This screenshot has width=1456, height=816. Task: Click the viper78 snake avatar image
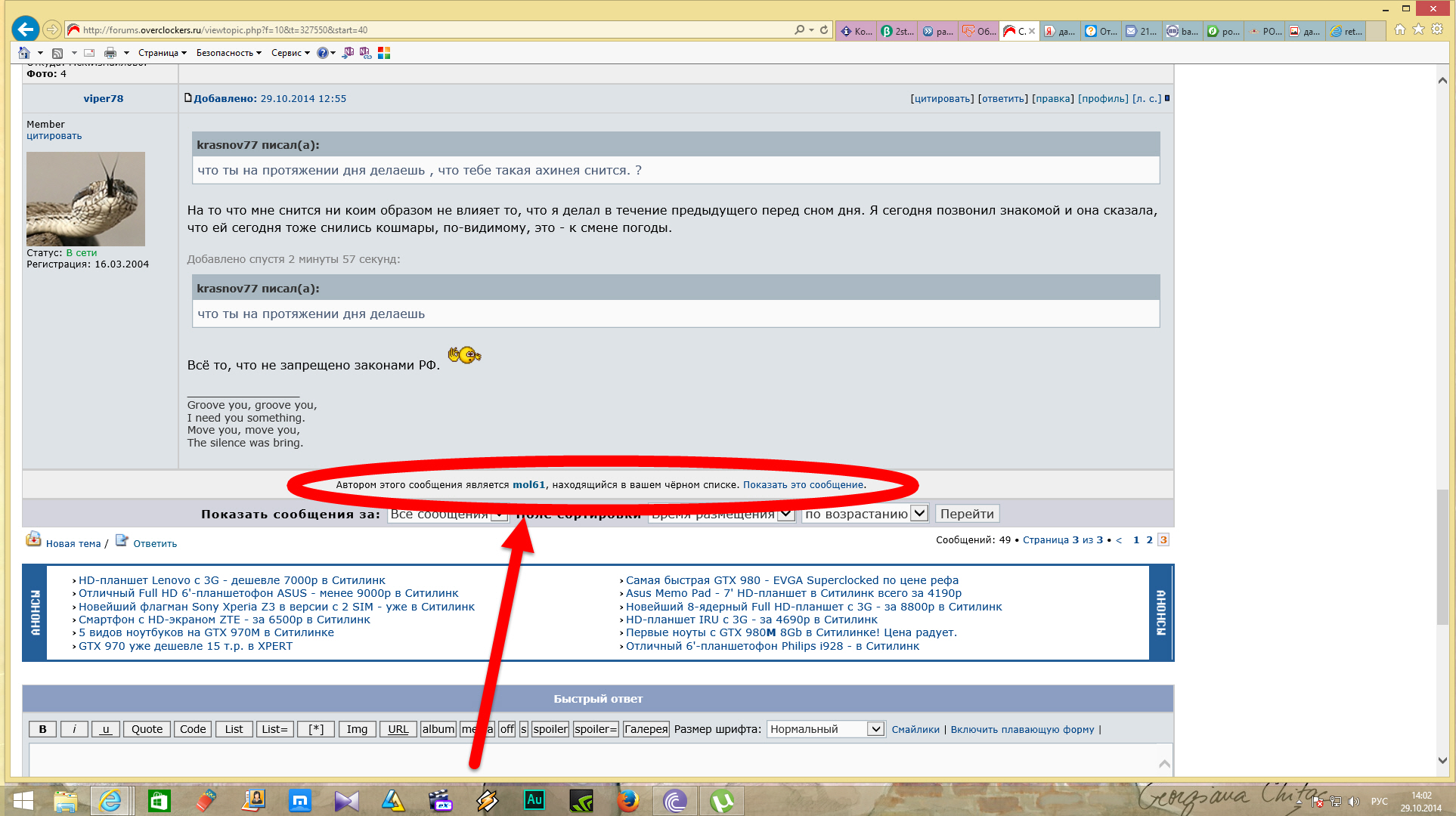click(x=85, y=199)
